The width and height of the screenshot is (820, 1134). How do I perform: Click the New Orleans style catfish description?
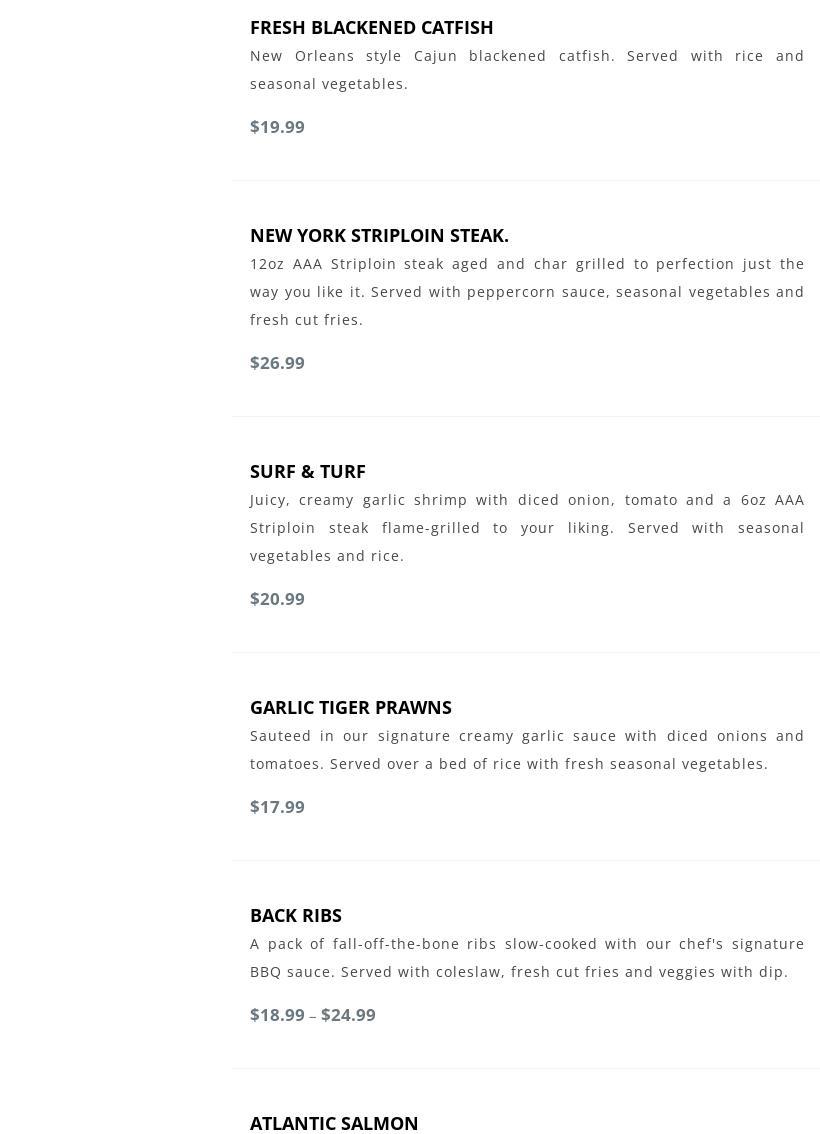pyautogui.click(x=526, y=70)
